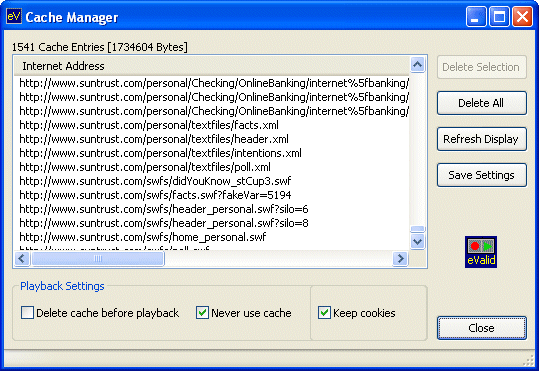Click the horizontal scrollbar thumb
Viewport: 539px width, 371px height.
coord(98,258)
